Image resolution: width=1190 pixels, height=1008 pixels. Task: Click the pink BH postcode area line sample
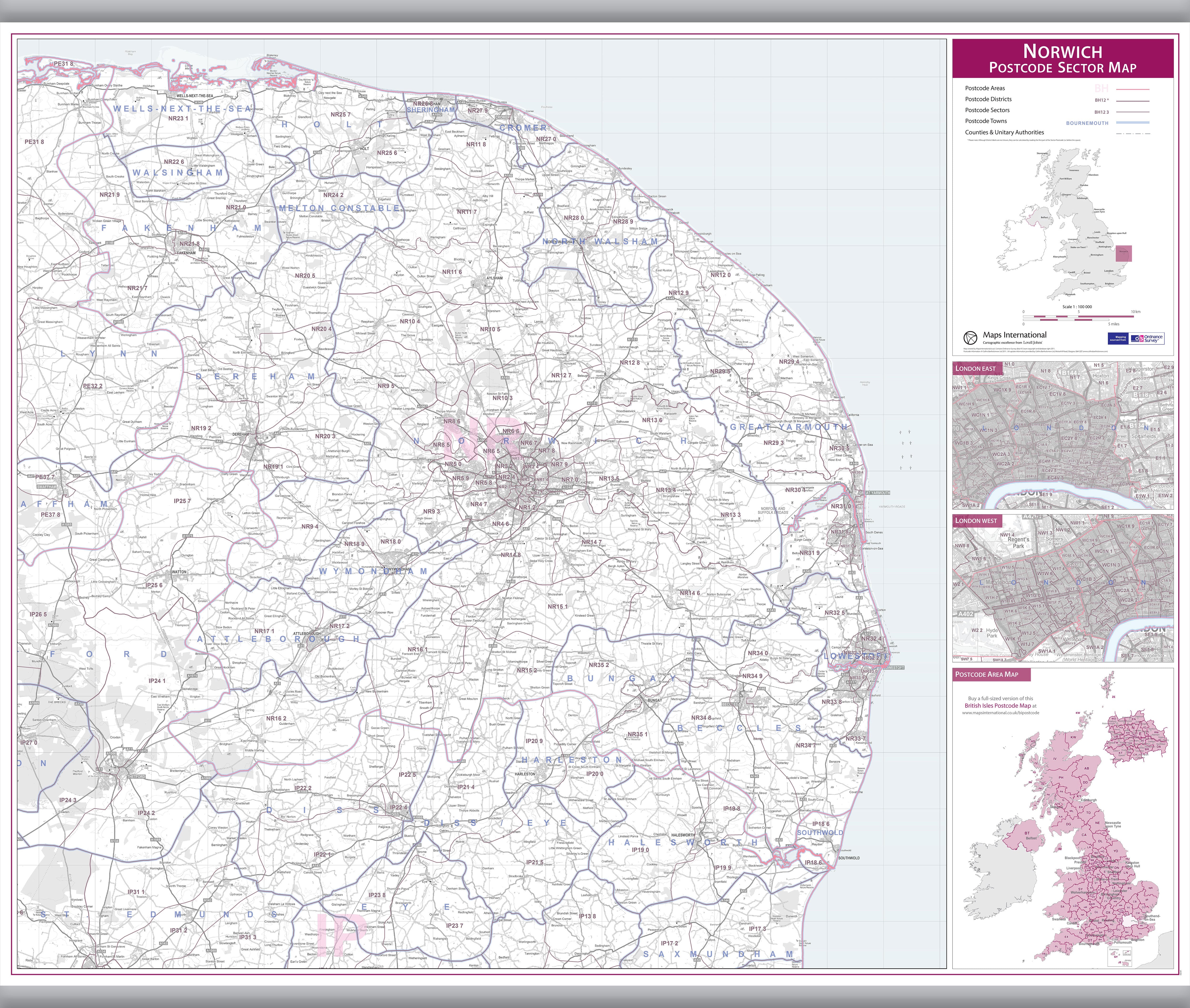[x=1132, y=89]
